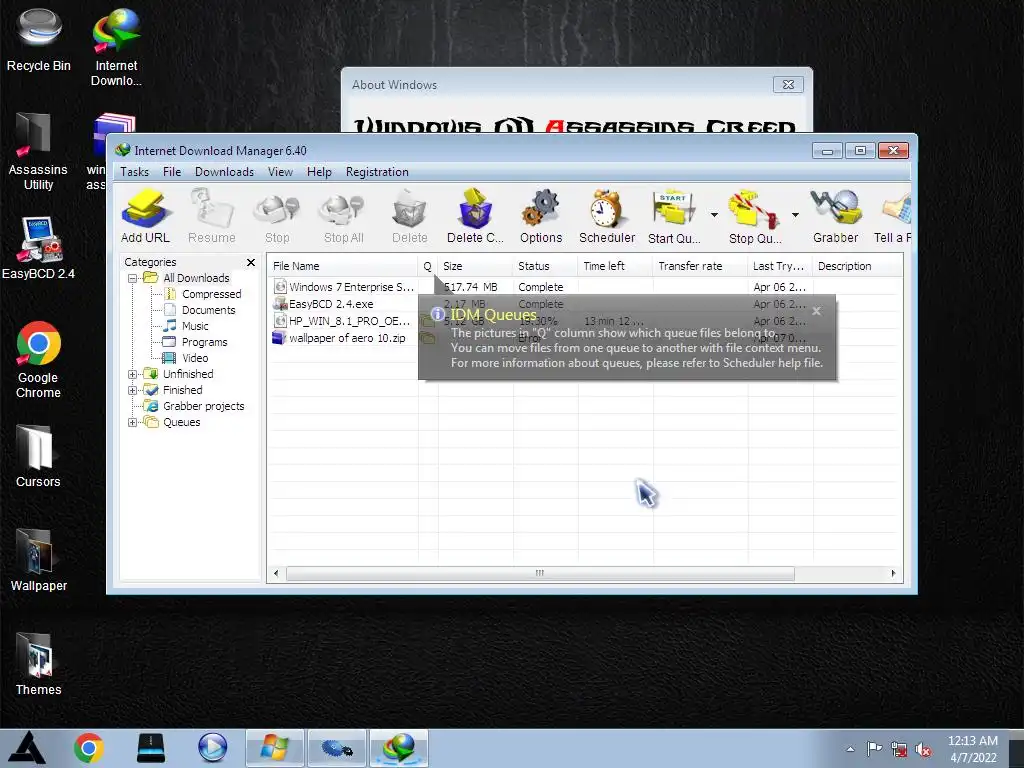Click the Stop All toolbar icon
Image resolution: width=1024 pixels, height=768 pixels.
[x=344, y=217]
